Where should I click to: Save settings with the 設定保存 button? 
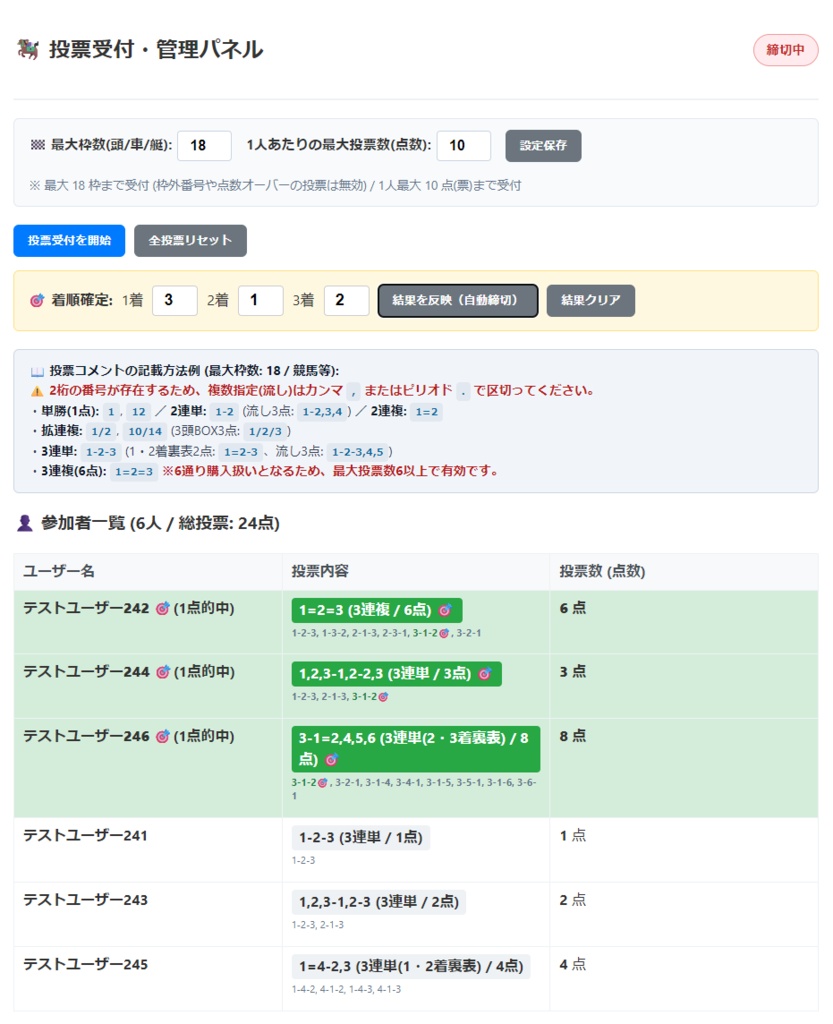[543, 145]
